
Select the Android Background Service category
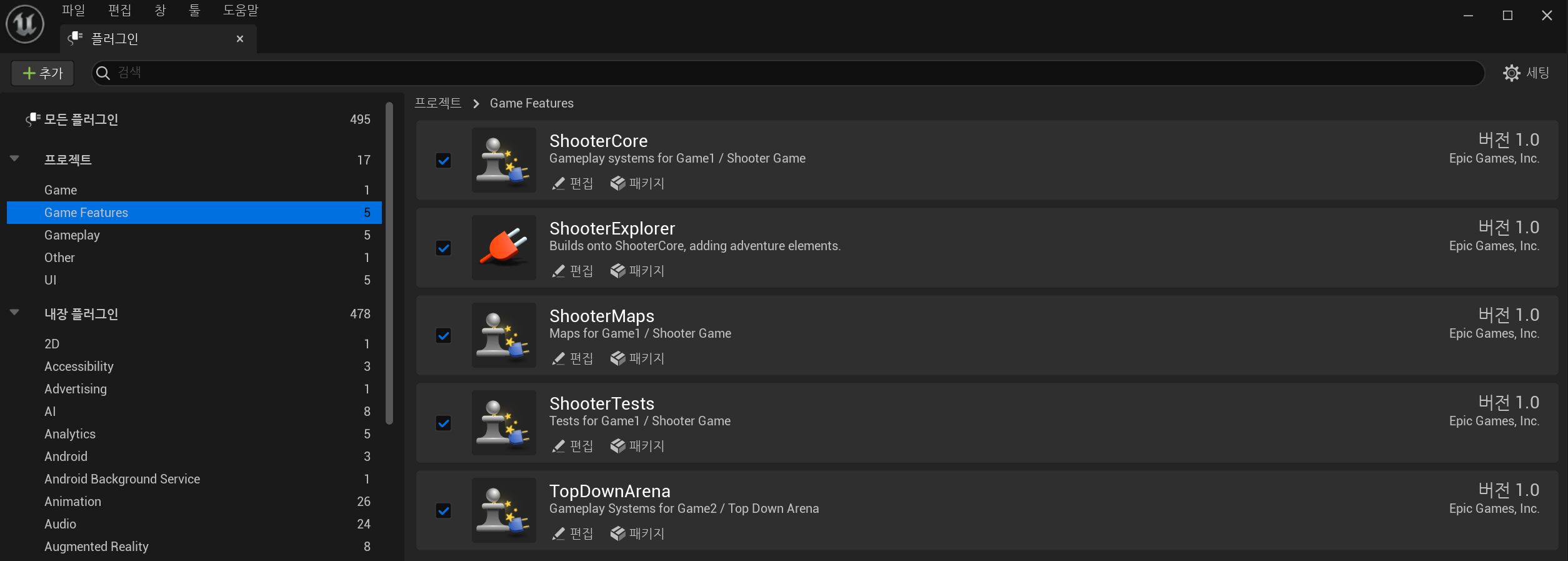coord(194,479)
